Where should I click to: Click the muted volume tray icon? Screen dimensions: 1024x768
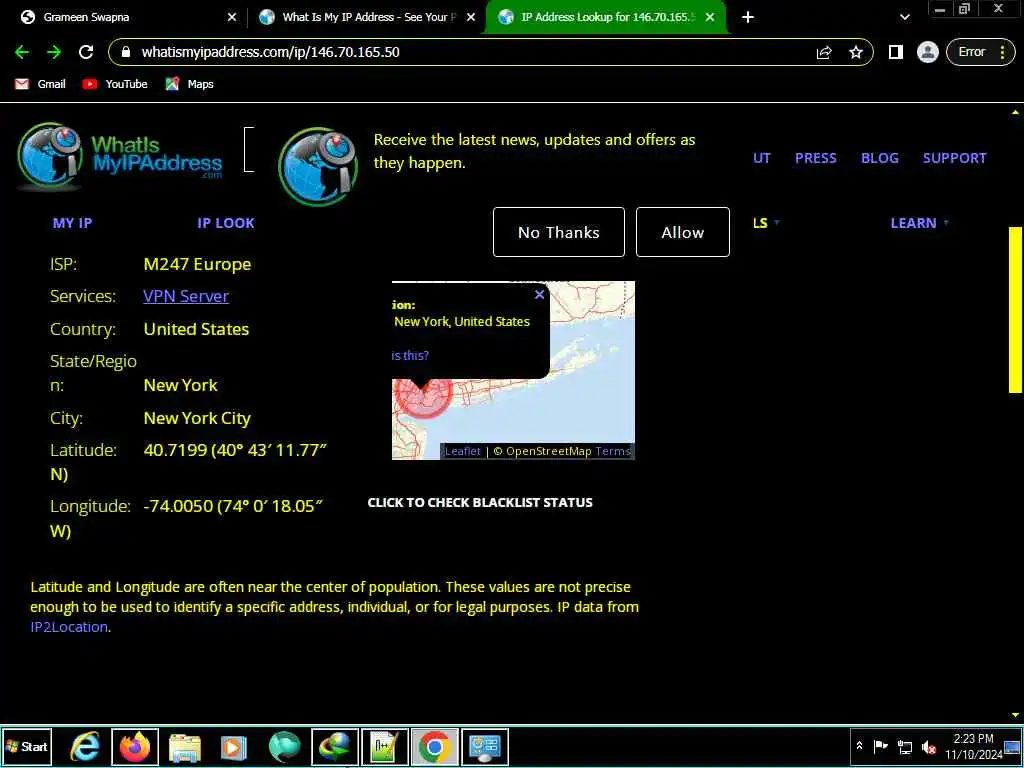tap(928, 746)
